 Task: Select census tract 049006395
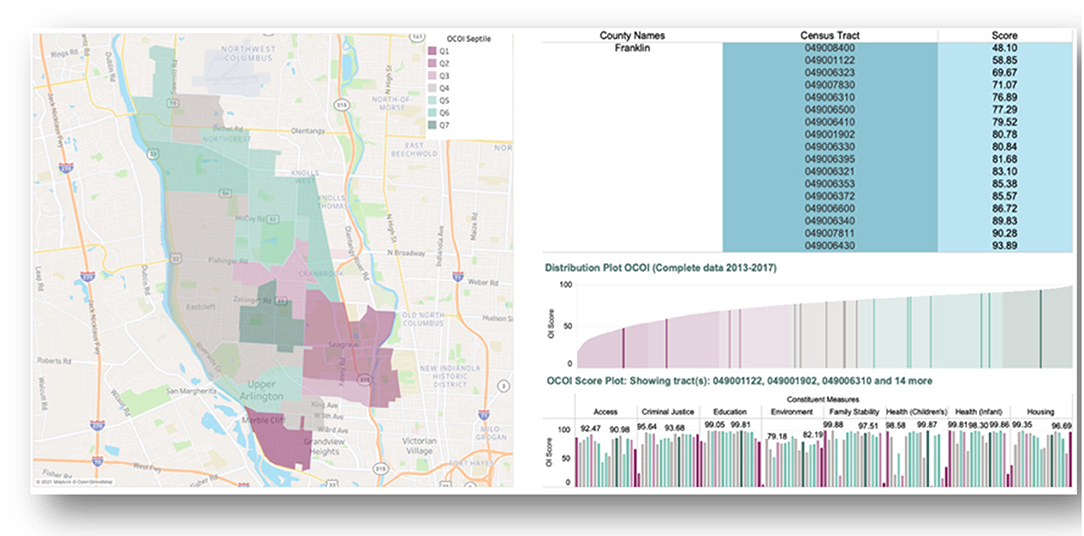(x=830, y=160)
